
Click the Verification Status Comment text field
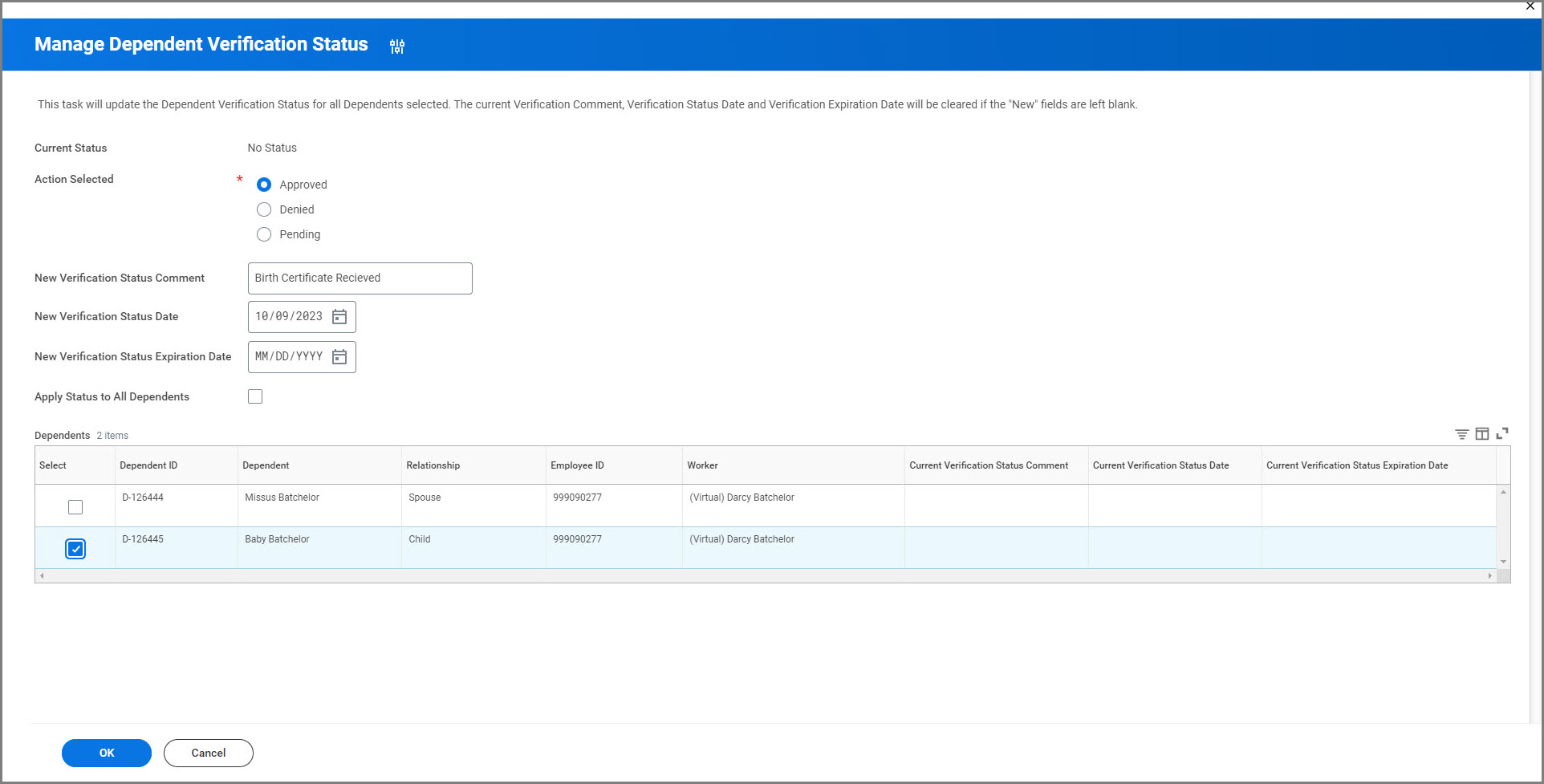point(360,278)
